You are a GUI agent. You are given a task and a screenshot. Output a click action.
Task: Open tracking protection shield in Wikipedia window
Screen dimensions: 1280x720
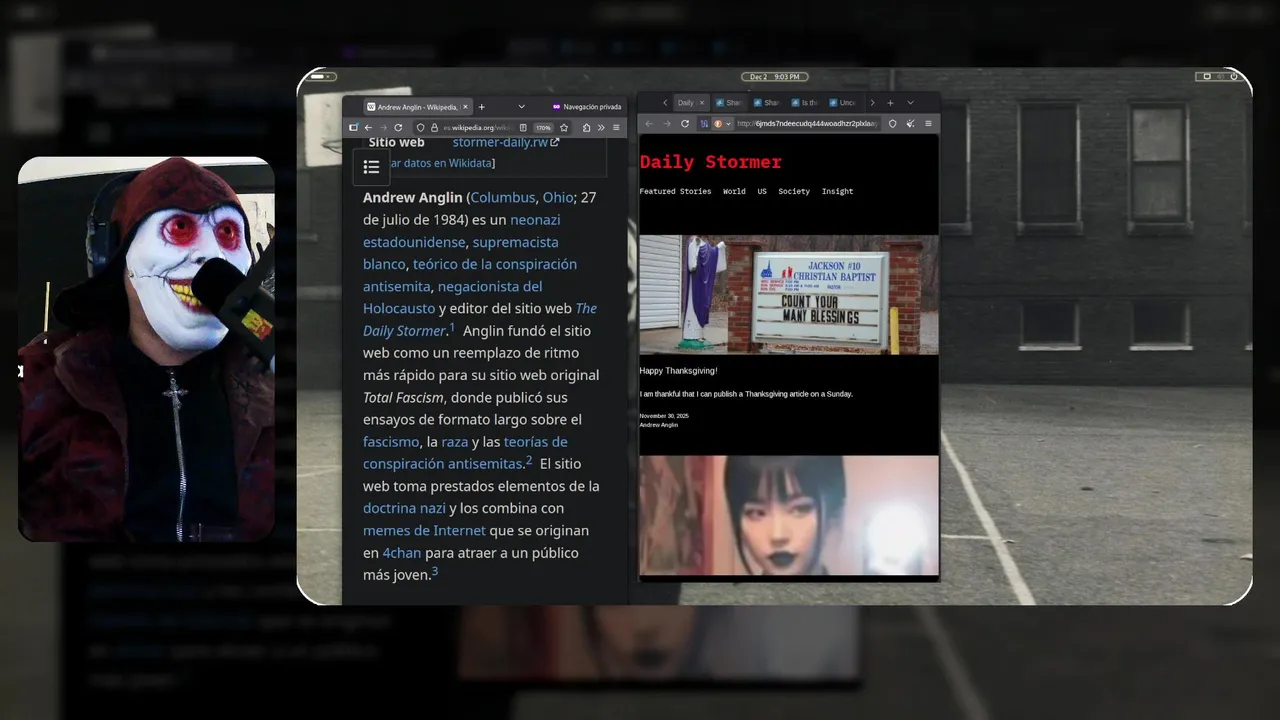click(420, 127)
